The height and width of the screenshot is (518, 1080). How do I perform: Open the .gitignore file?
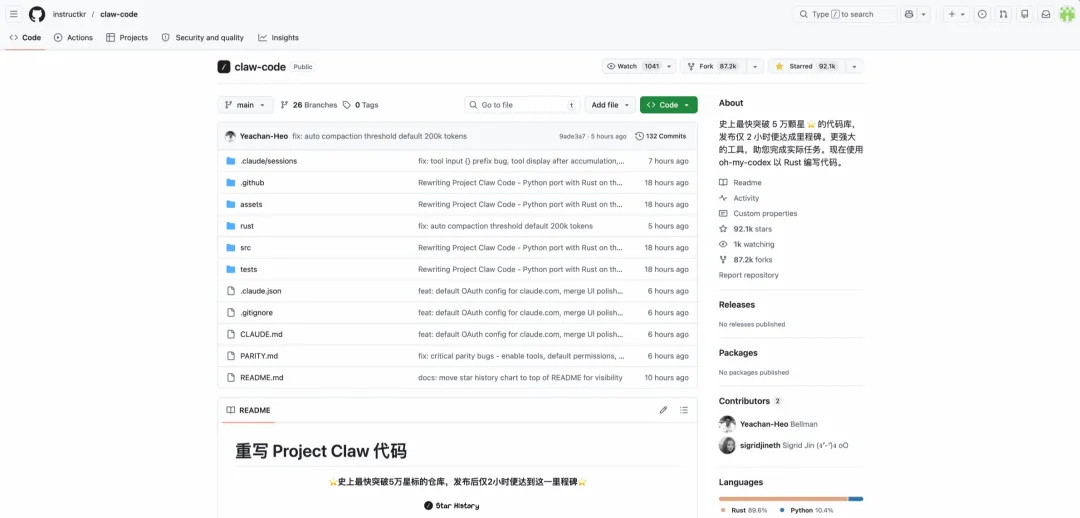point(256,313)
